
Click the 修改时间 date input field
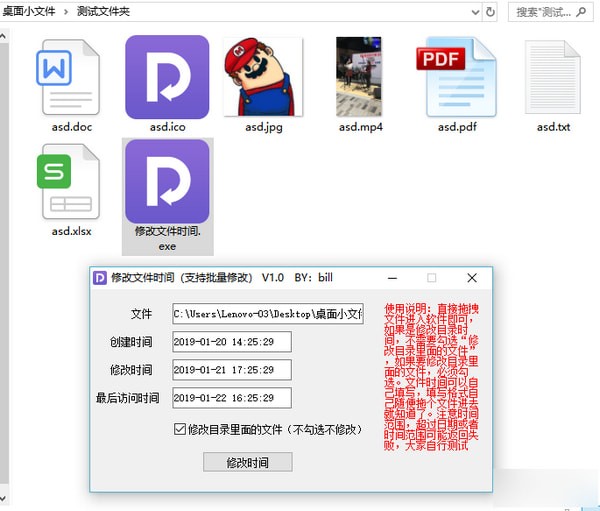(231, 370)
